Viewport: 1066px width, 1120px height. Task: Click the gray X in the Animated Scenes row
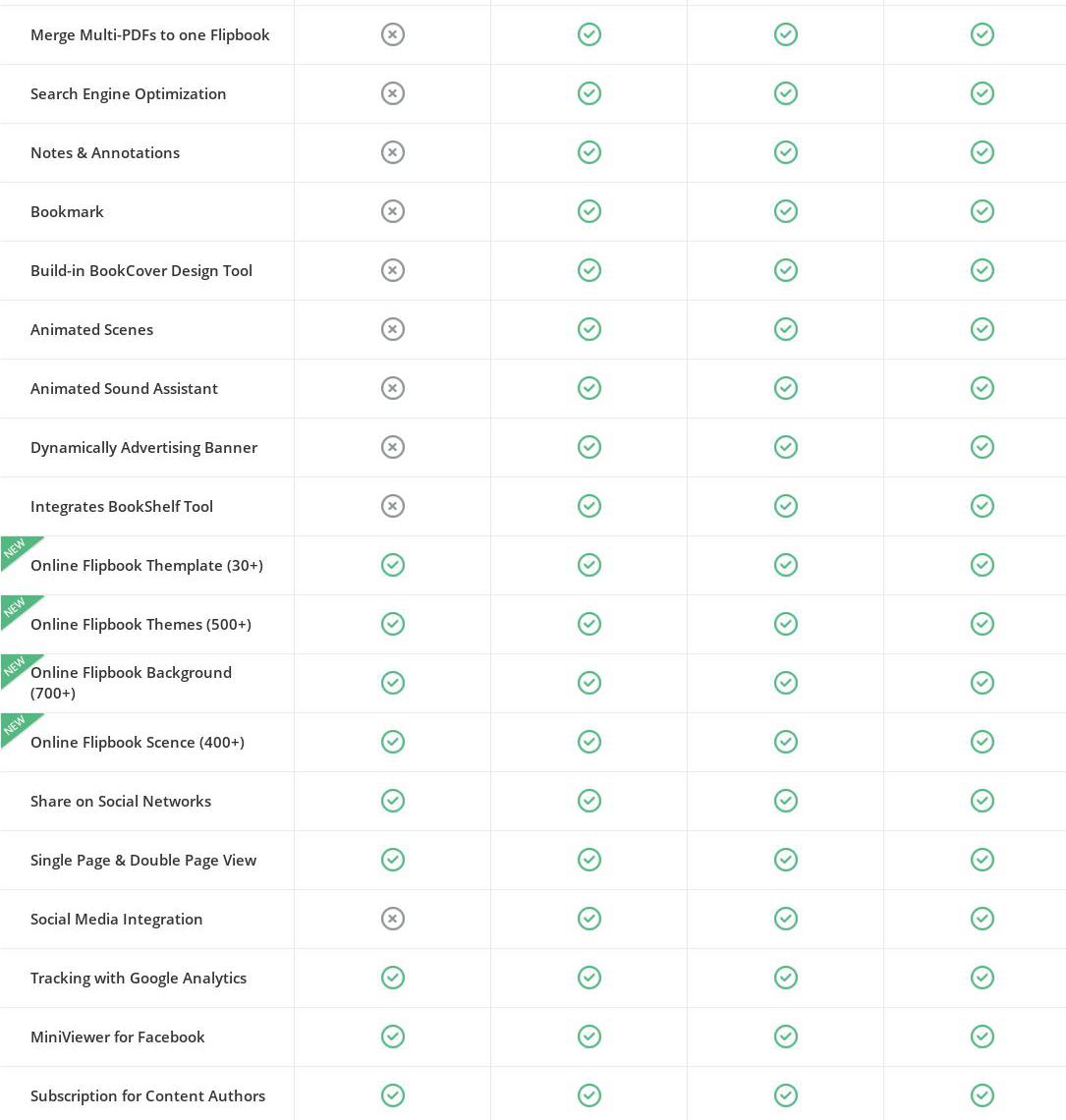pos(393,329)
